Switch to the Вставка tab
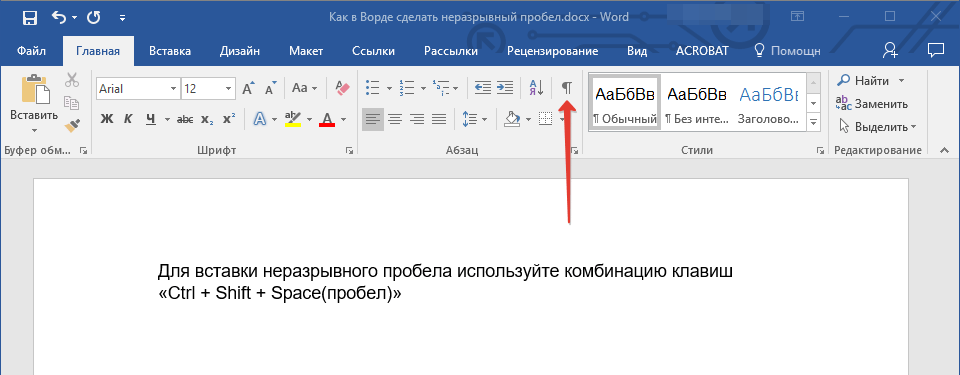 coord(170,51)
